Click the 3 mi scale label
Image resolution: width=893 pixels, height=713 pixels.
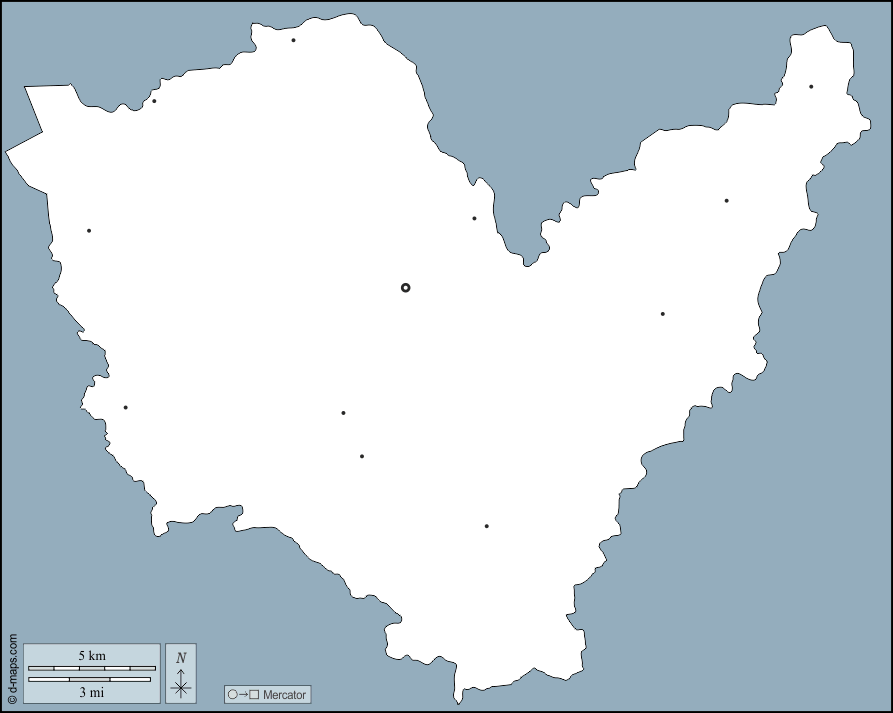(x=91, y=691)
